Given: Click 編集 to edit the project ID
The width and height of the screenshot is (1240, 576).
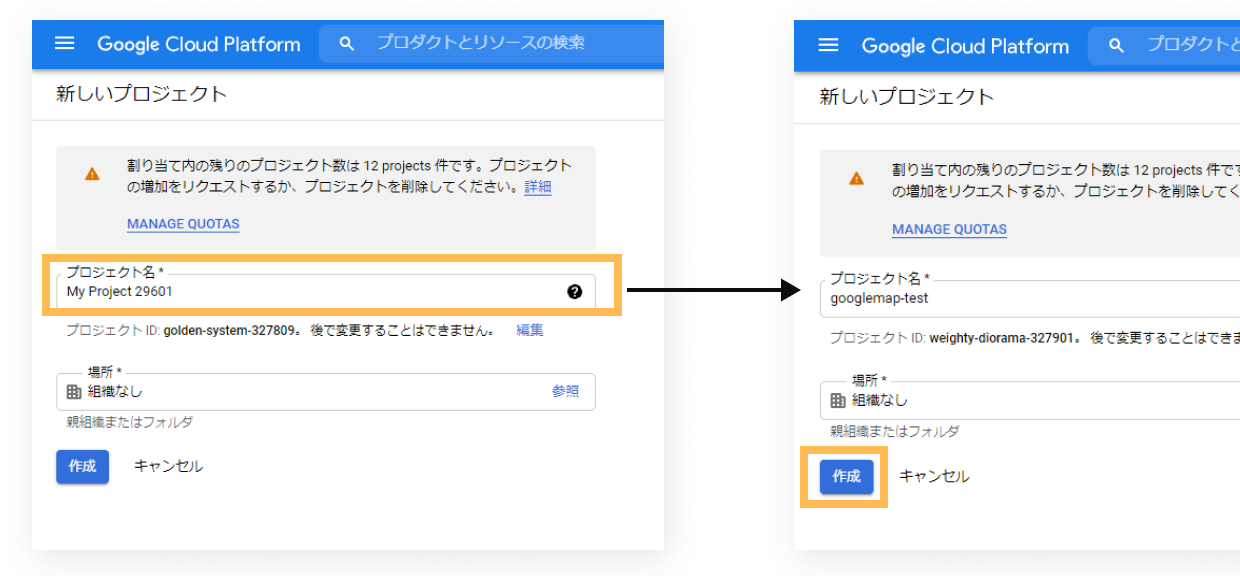Looking at the screenshot, I should click(530, 330).
